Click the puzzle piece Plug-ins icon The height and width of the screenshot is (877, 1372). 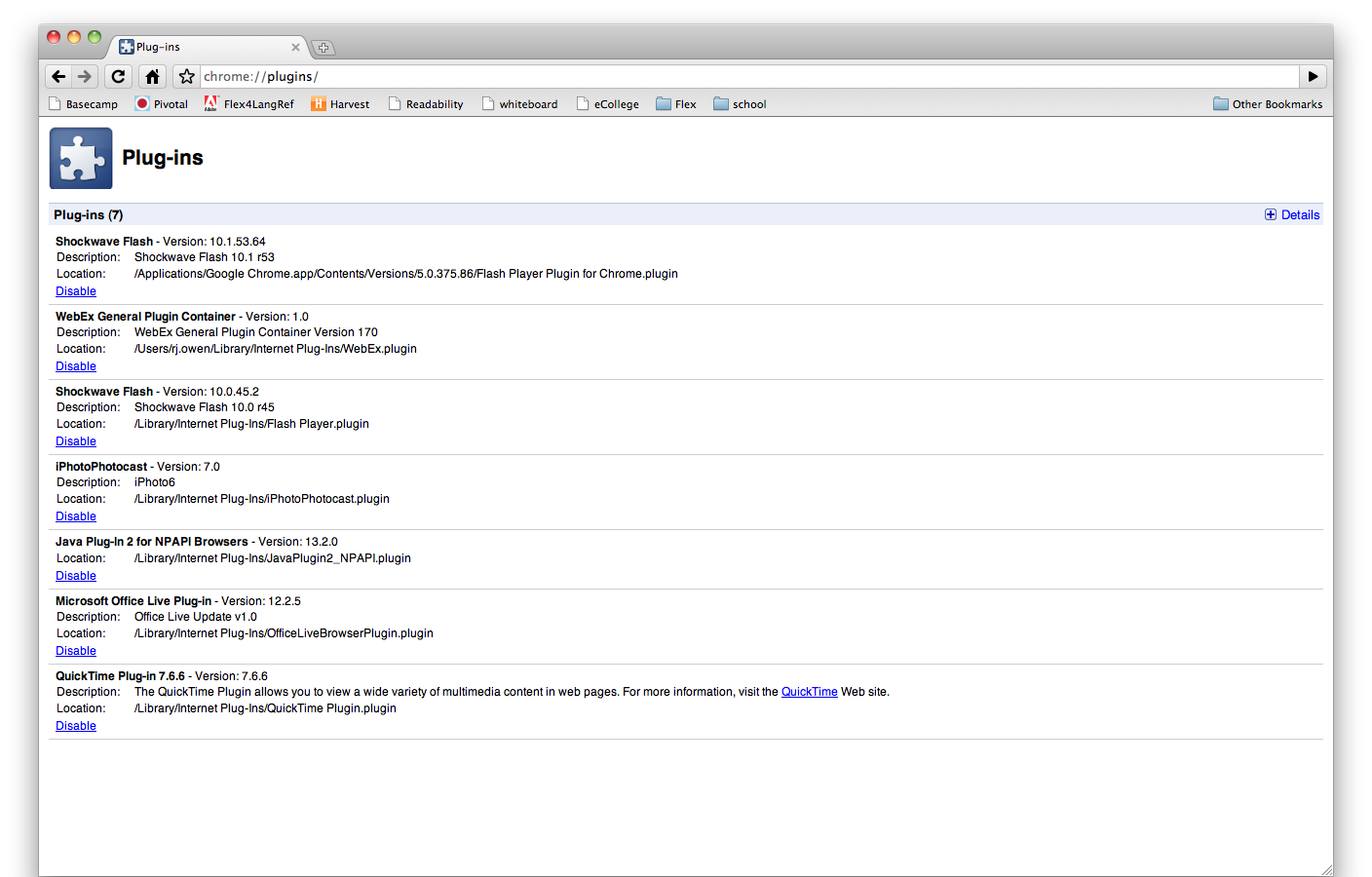81,158
